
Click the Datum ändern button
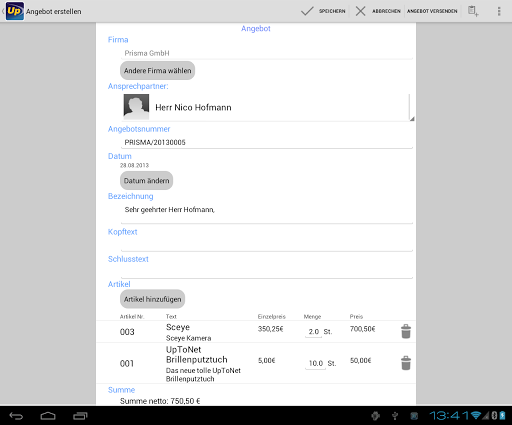146,180
